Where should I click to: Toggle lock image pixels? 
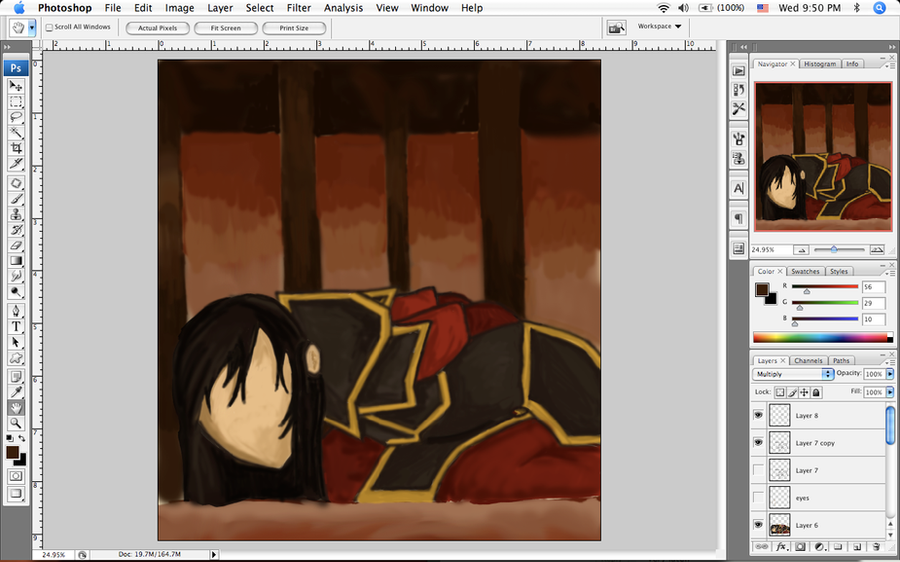792,393
